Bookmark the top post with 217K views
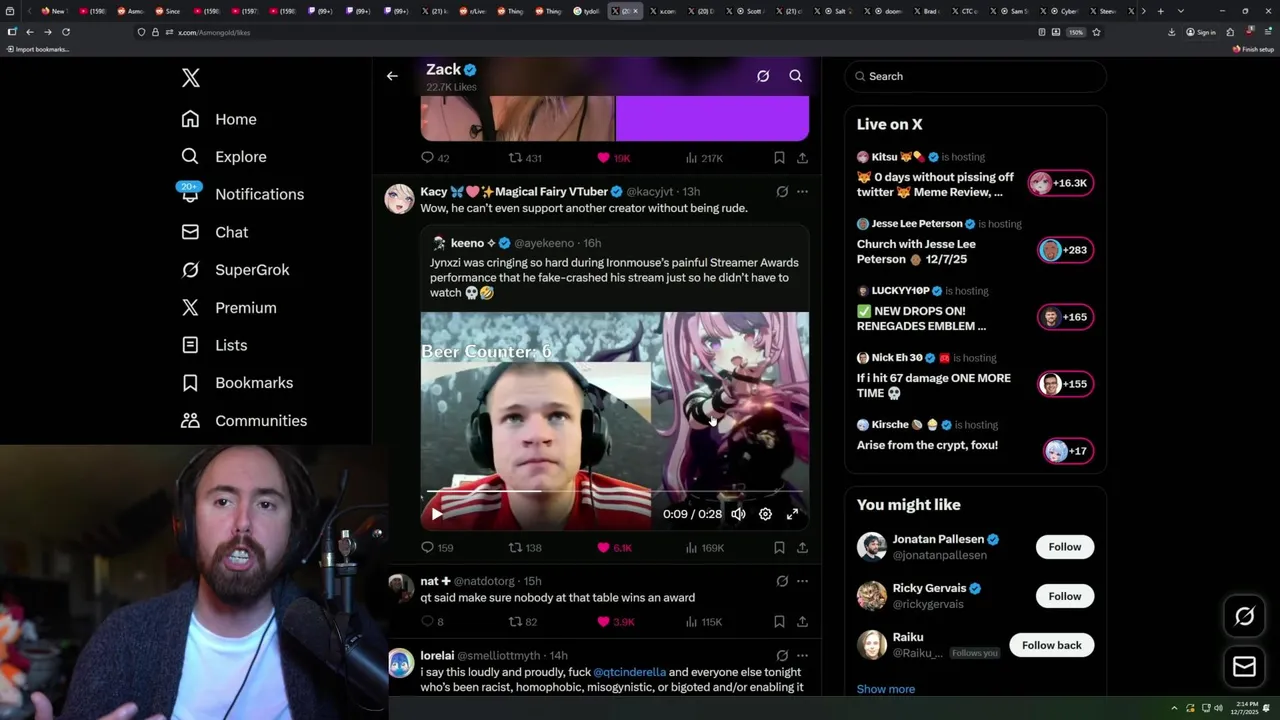 coord(779,158)
